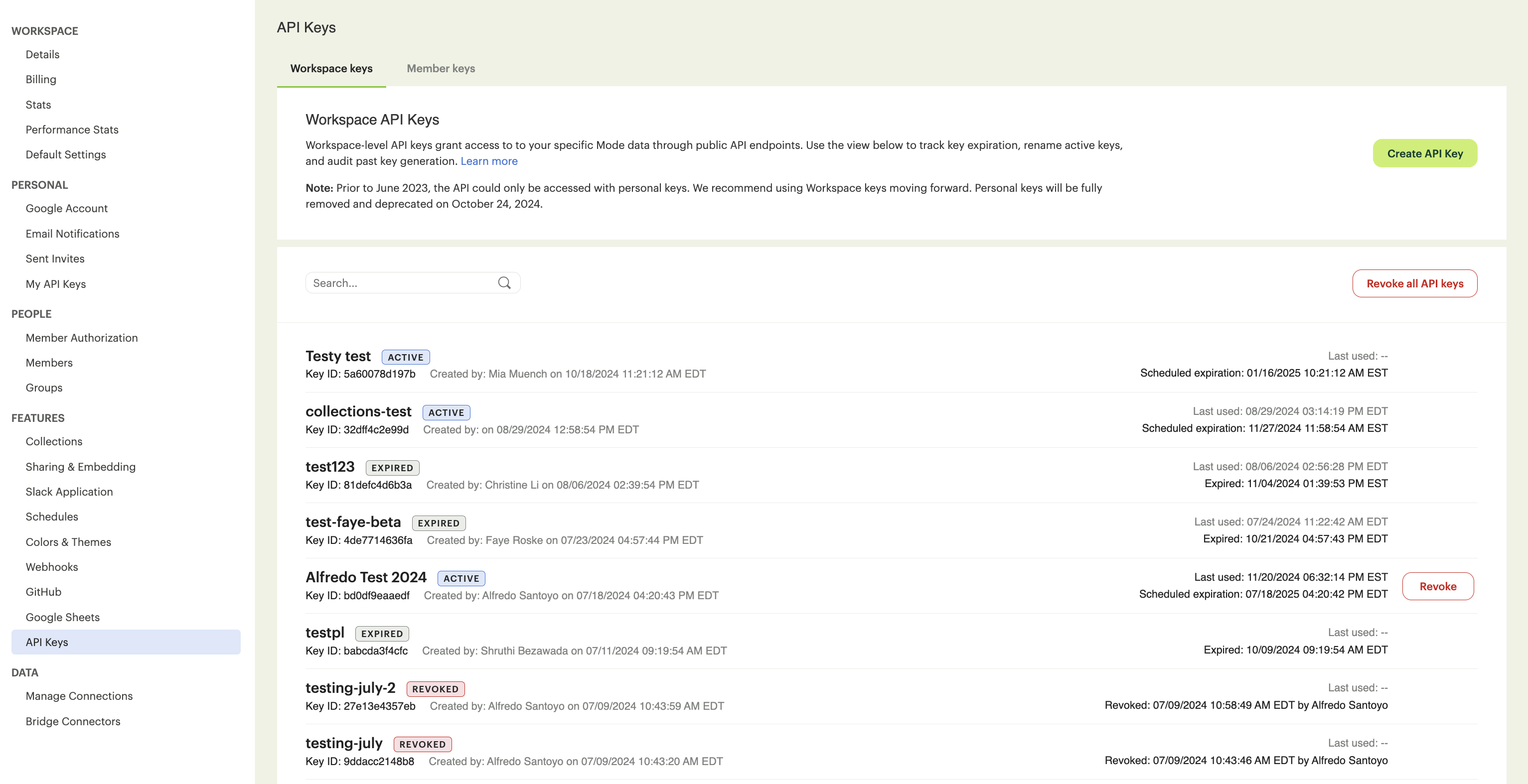Click the ACTIVE badge on Testy test key
Viewport: 1528px width, 784px height.
point(405,356)
